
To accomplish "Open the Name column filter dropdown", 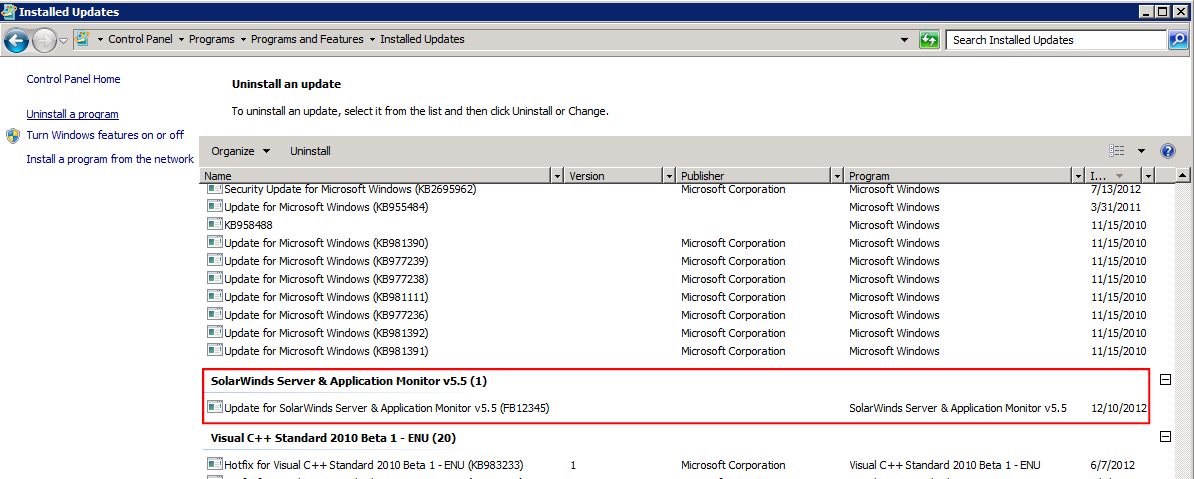I will pos(559,176).
